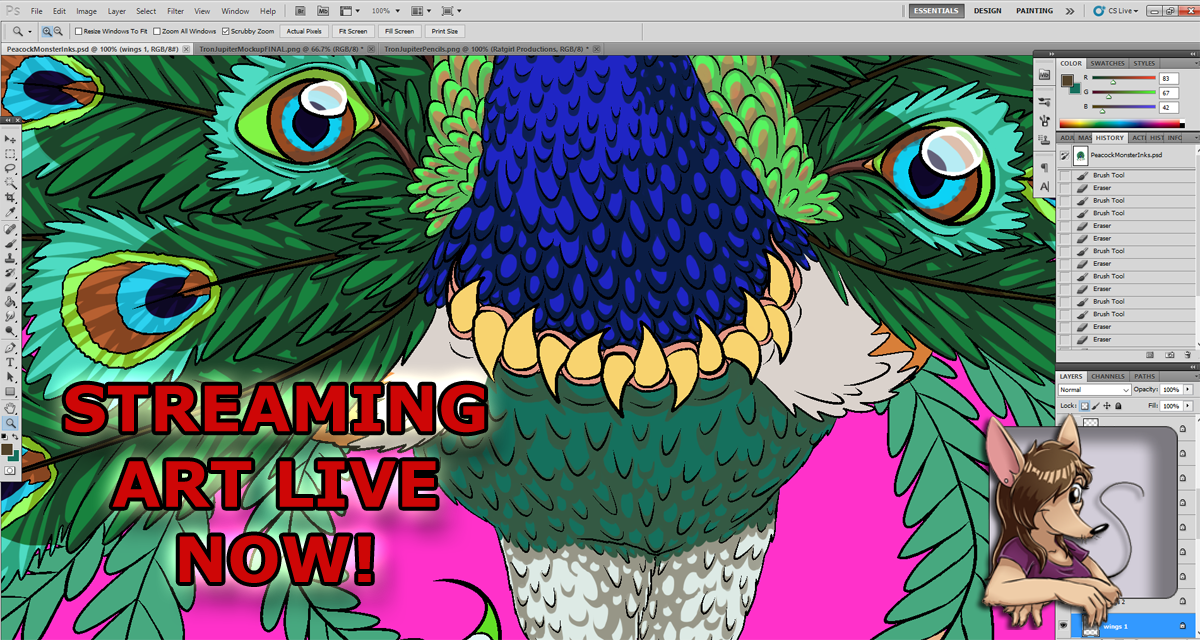This screenshot has height=640, width=1200.
Task: Click the Actual Pixels button
Action: tap(304, 31)
